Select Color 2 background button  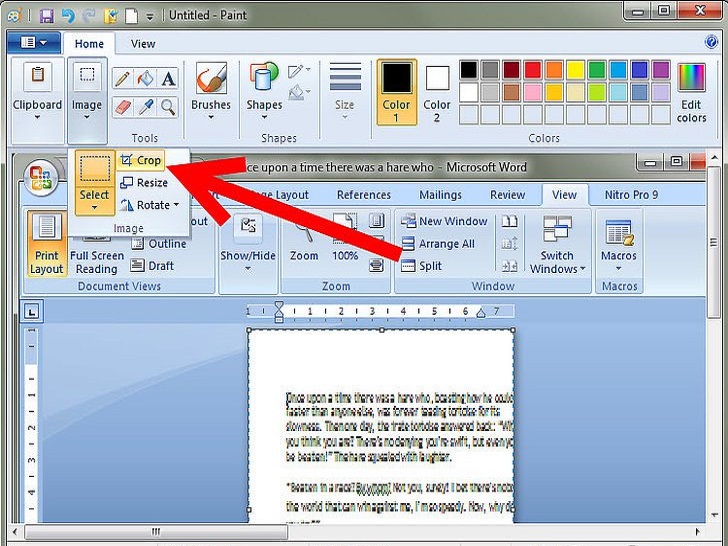tap(437, 93)
